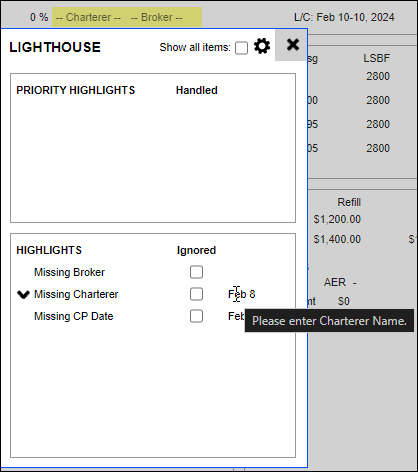Click the PRIORITY HIGHLIGHTS heading
The width and height of the screenshot is (418, 472).
76,90
